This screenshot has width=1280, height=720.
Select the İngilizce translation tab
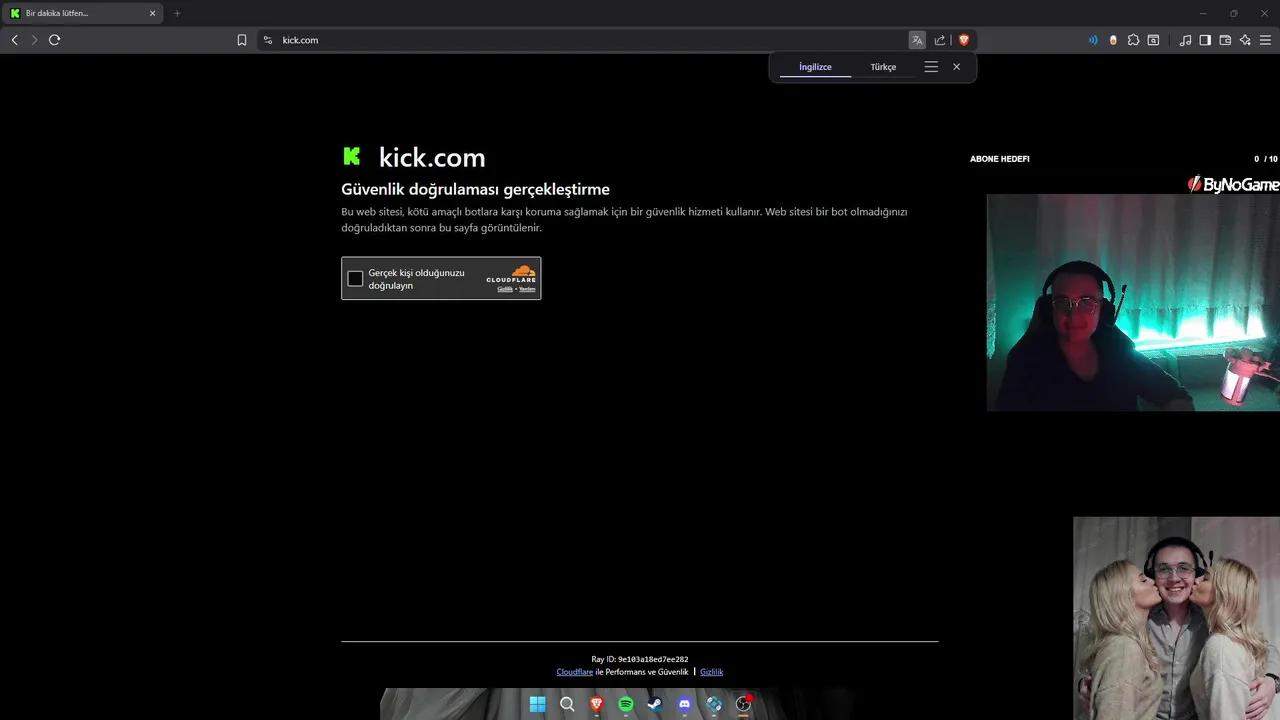(815, 67)
